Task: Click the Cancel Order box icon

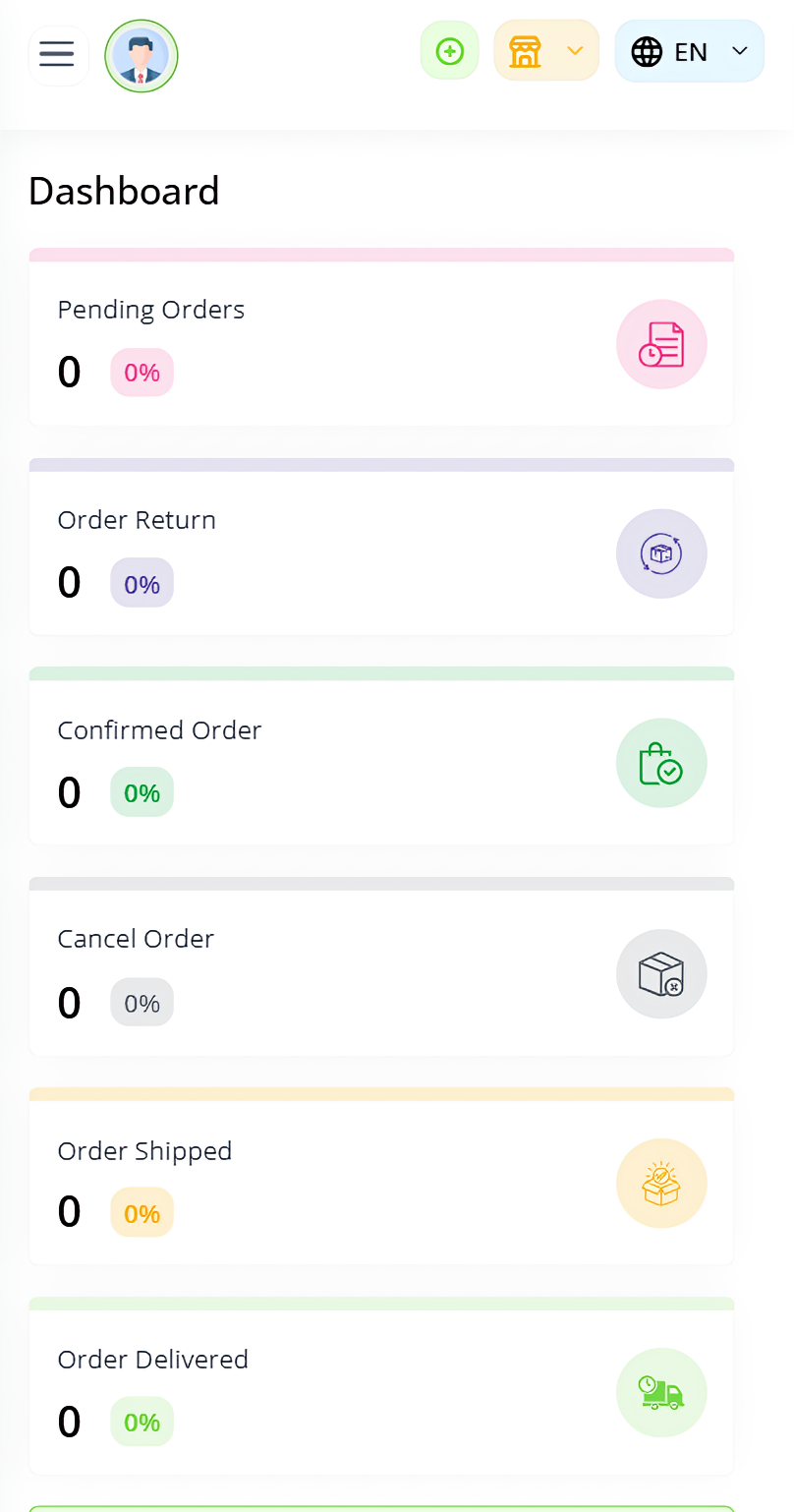Action: pyautogui.click(x=661, y=973)
